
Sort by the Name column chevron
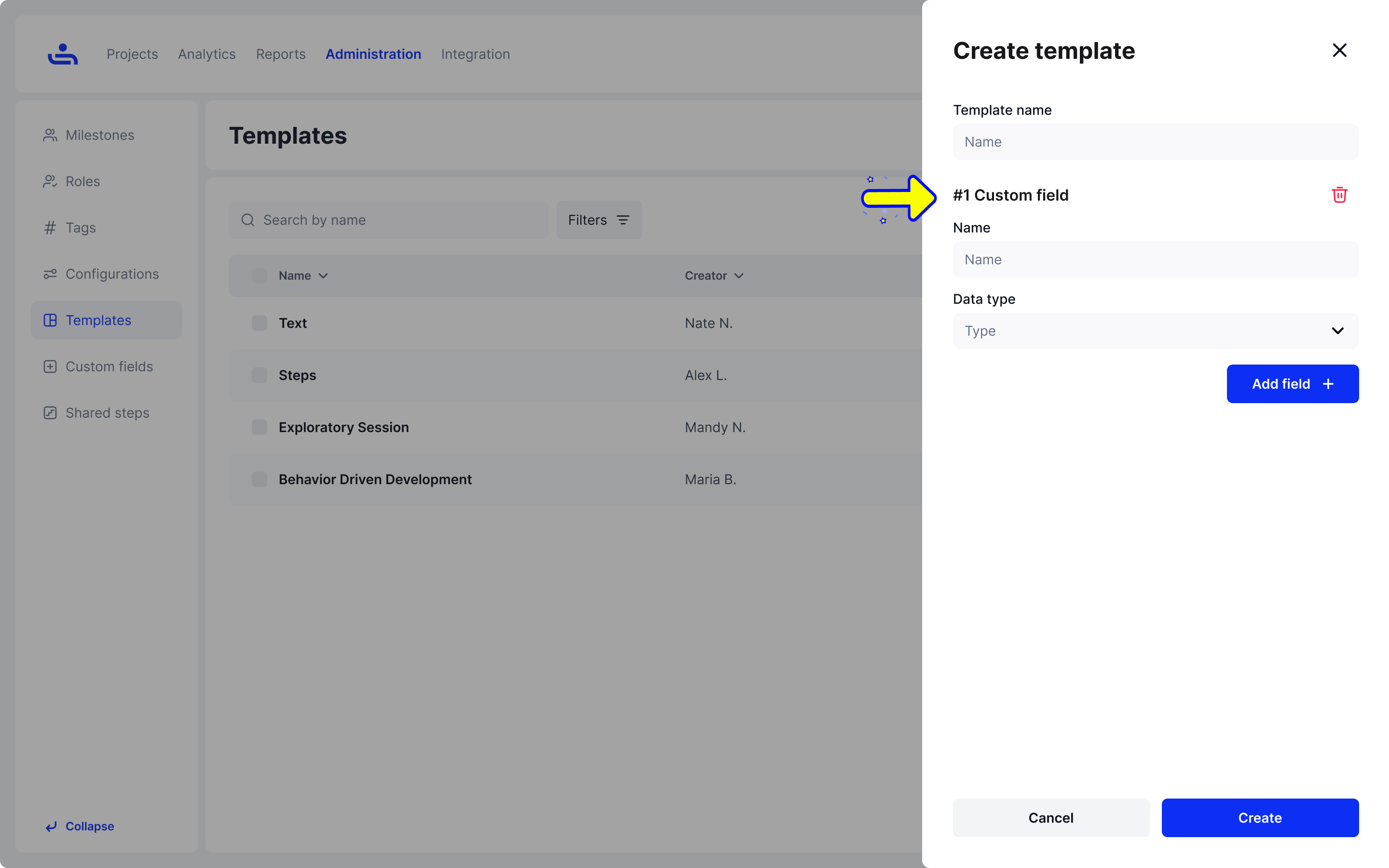pyautogui.click(x=323, y=276)
